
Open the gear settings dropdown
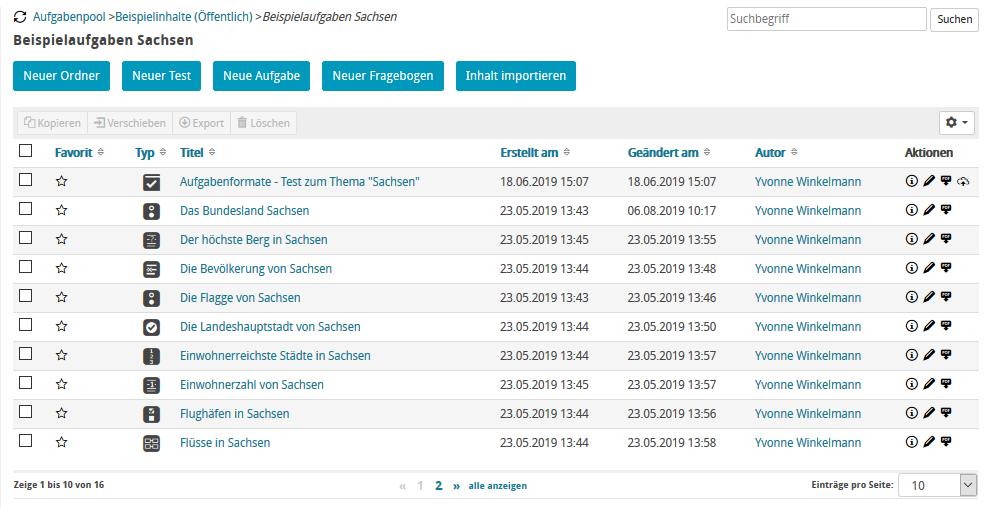956,123
